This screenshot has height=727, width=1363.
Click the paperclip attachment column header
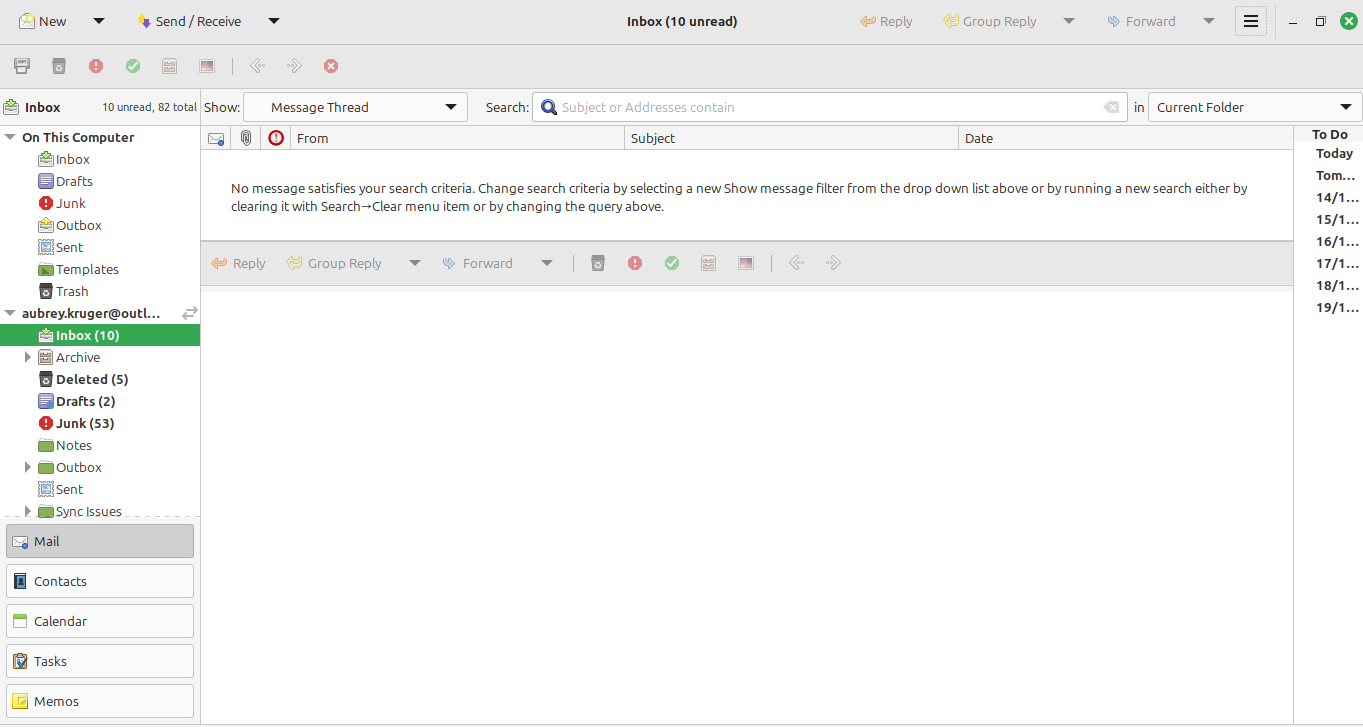[x=246, y=138]
